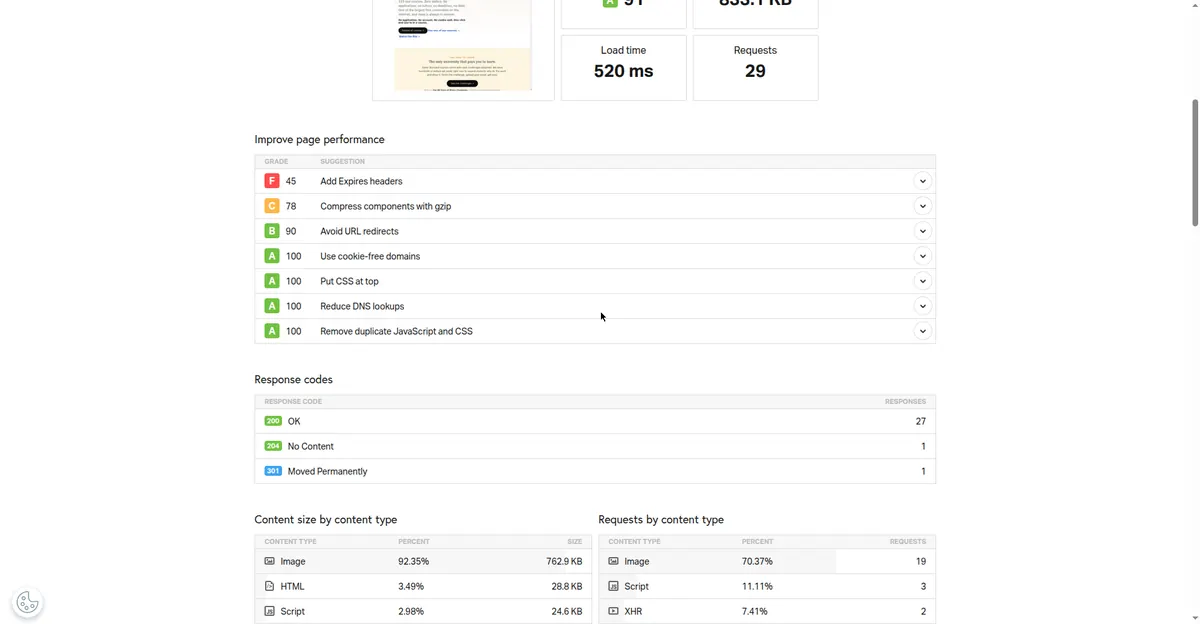Select 'Avoid URL redirects' text
Viewport: 1200px width, 624px height.
click(x=359, y=231)
